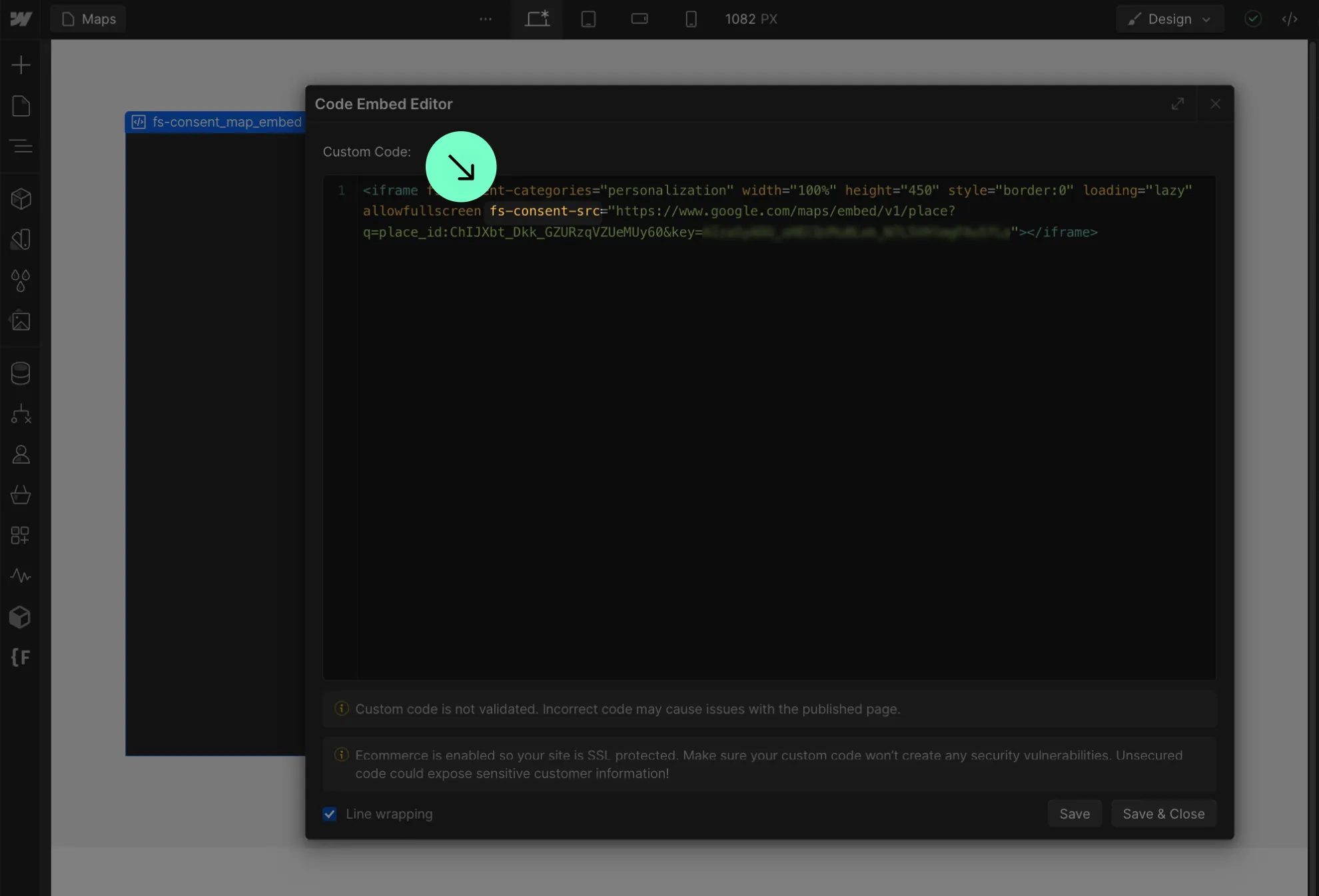The width and height of the screenshot is (1319, 896).
Task: Click the allowfullscreen attribute in code
Action: [x=422, y=211]
